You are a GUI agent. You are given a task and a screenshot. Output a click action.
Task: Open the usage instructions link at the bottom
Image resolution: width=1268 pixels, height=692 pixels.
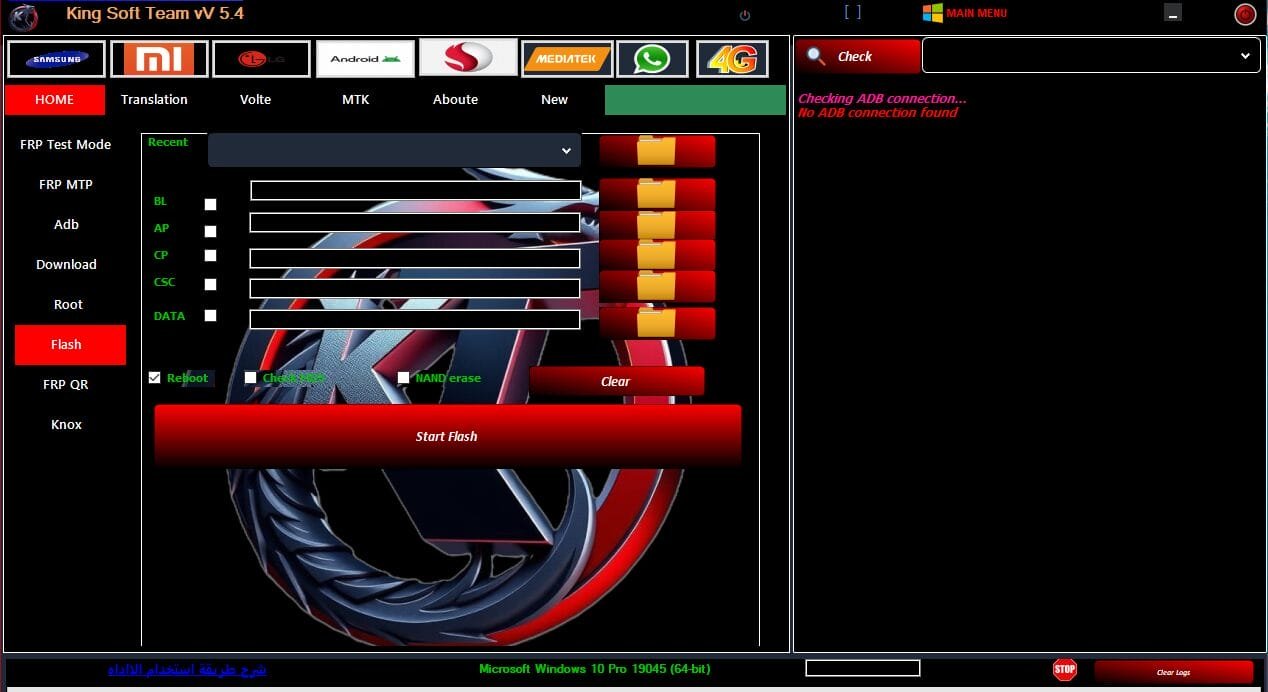pyautogui.click(x=186, y=670)
